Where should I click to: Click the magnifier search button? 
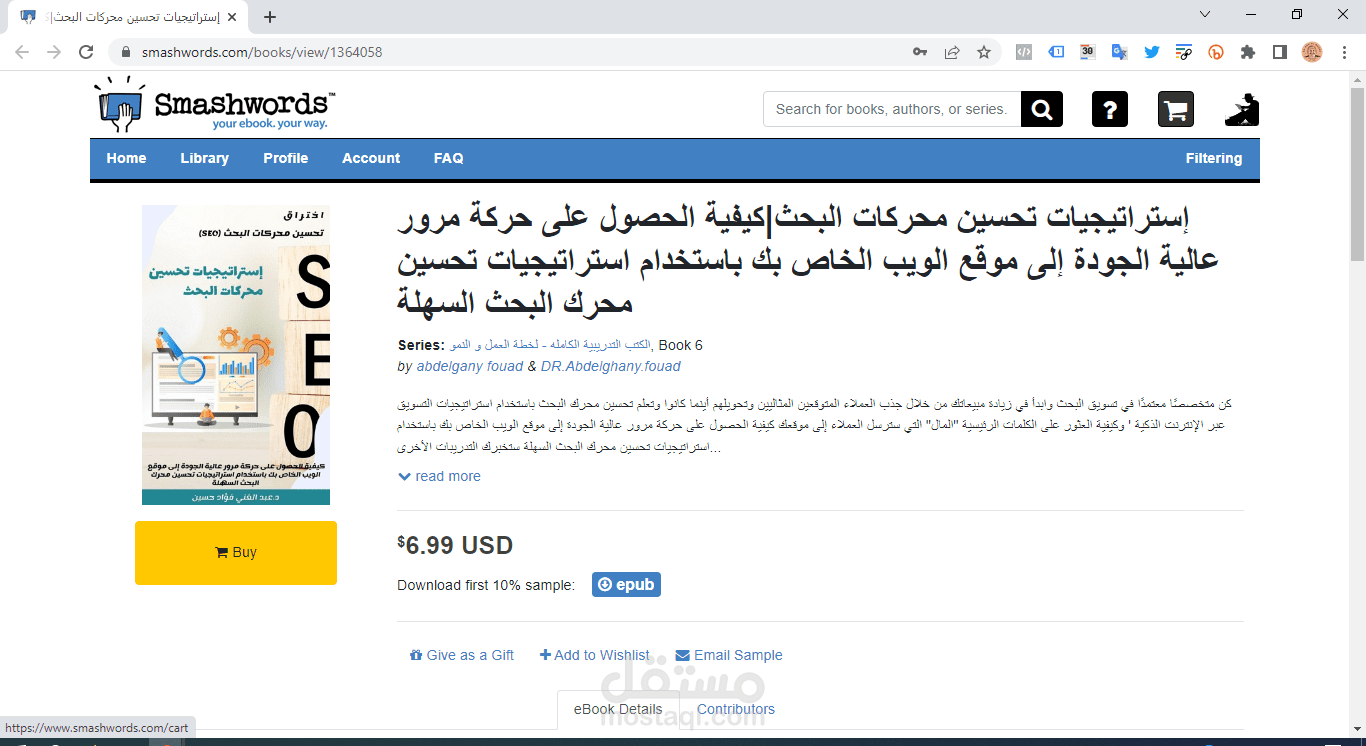(1042, 109)
